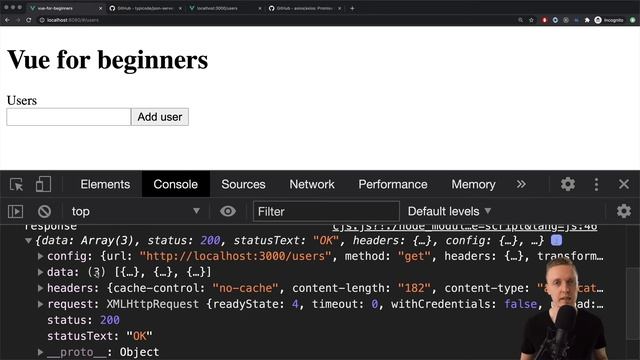Toggle the device toolbar icon
Viewport: 640px width, 360px height.
coord(43,184)
